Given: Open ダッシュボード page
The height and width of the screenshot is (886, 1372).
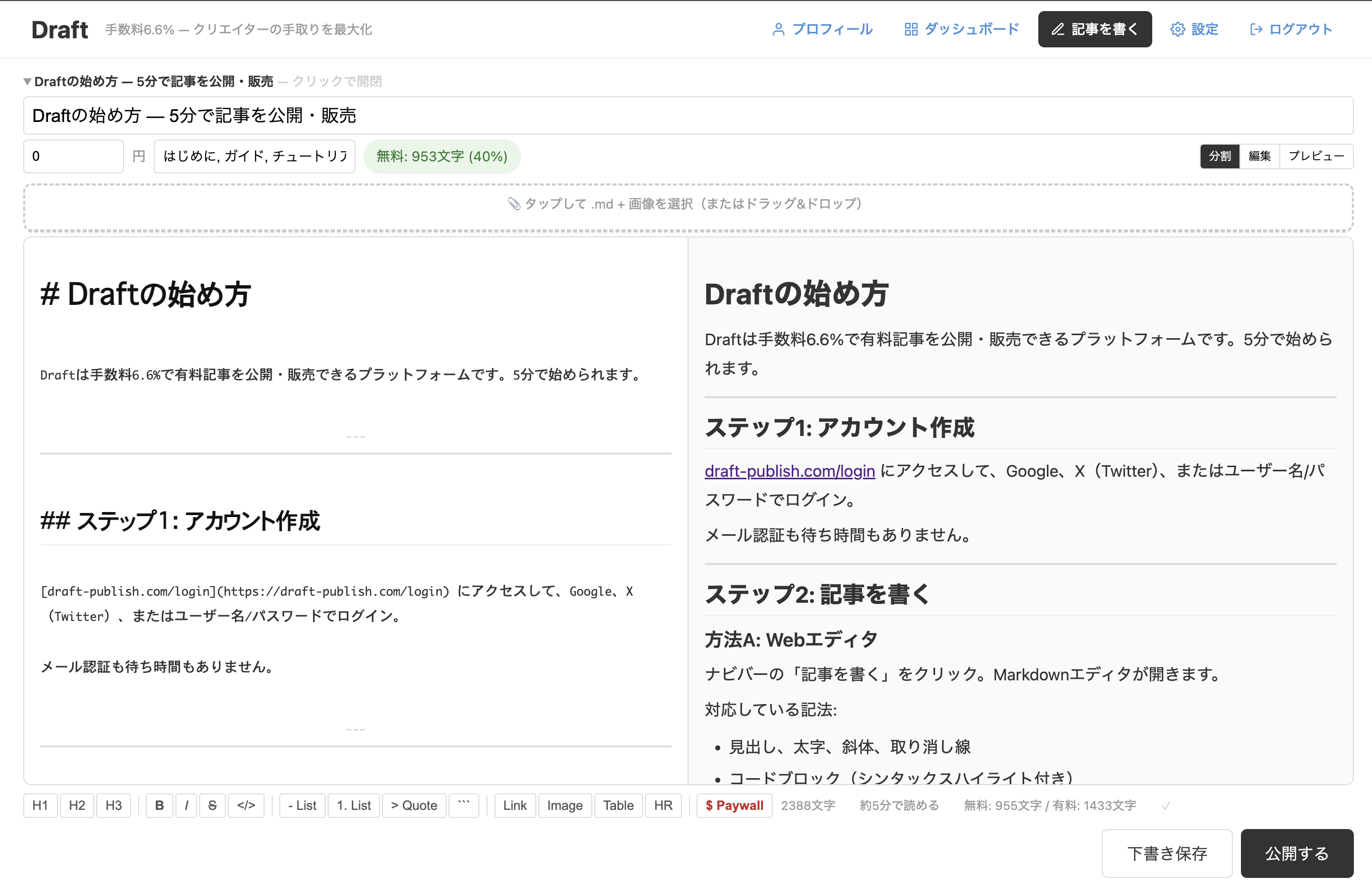Looking at the screenshot, I should (x=961, y=29).
